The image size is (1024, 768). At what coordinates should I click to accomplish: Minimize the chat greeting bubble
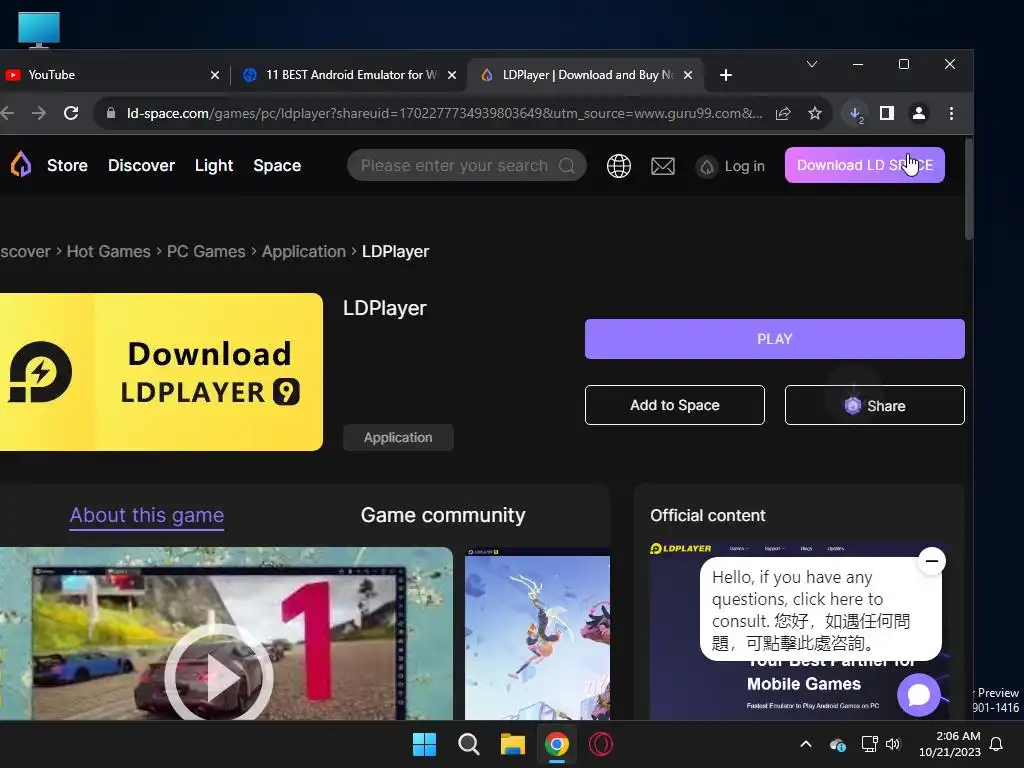click(x=932, y=561)
